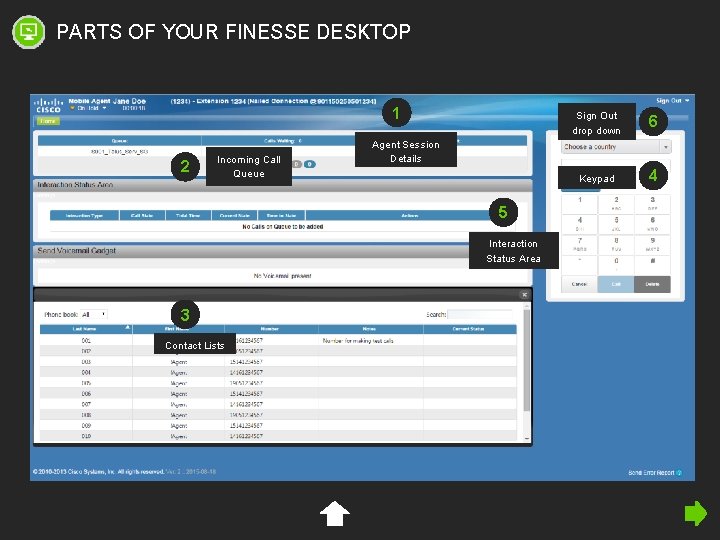Click the Number column header

[x=270, y=329]
